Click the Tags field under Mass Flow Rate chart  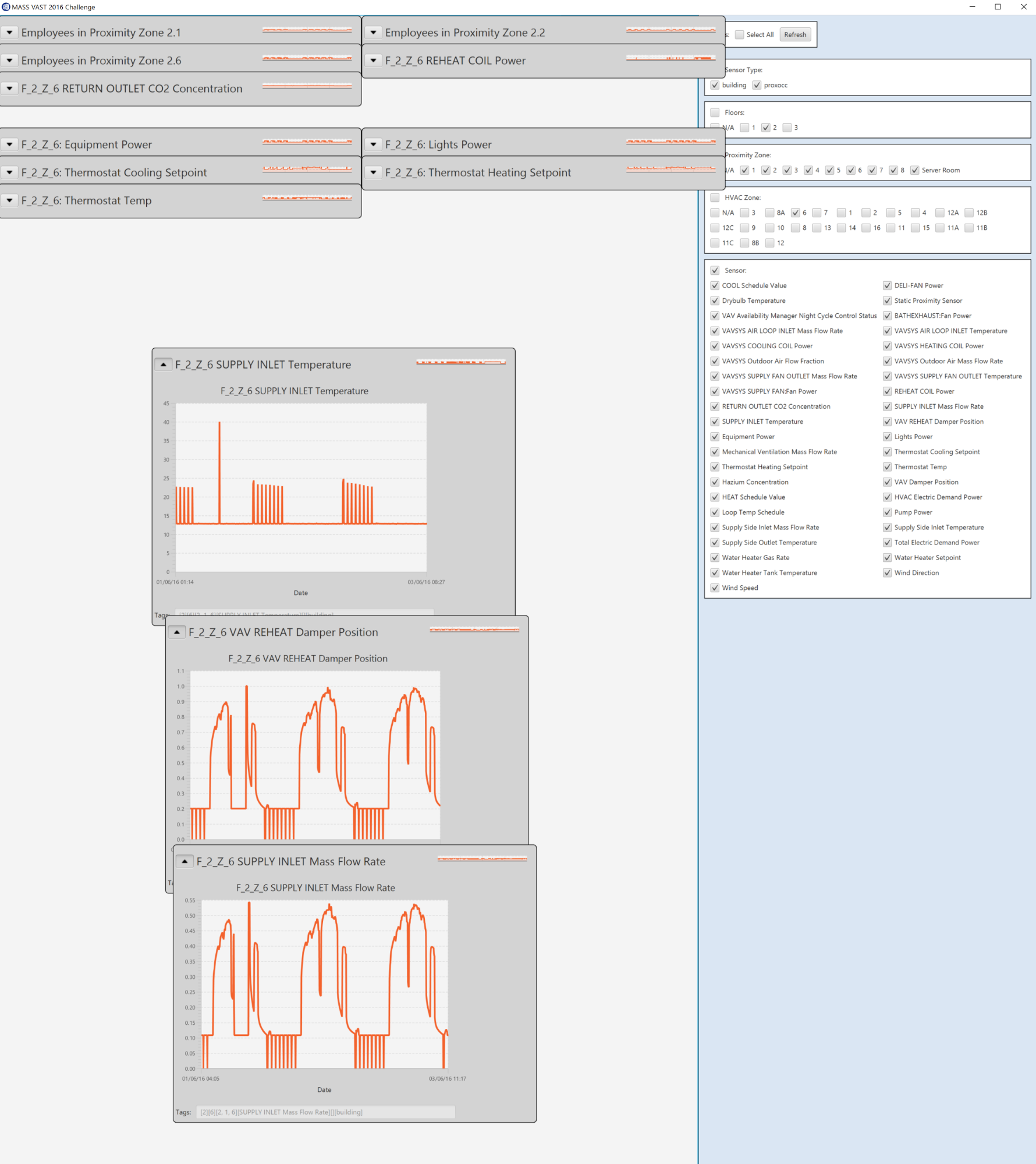pos(325,1112)
